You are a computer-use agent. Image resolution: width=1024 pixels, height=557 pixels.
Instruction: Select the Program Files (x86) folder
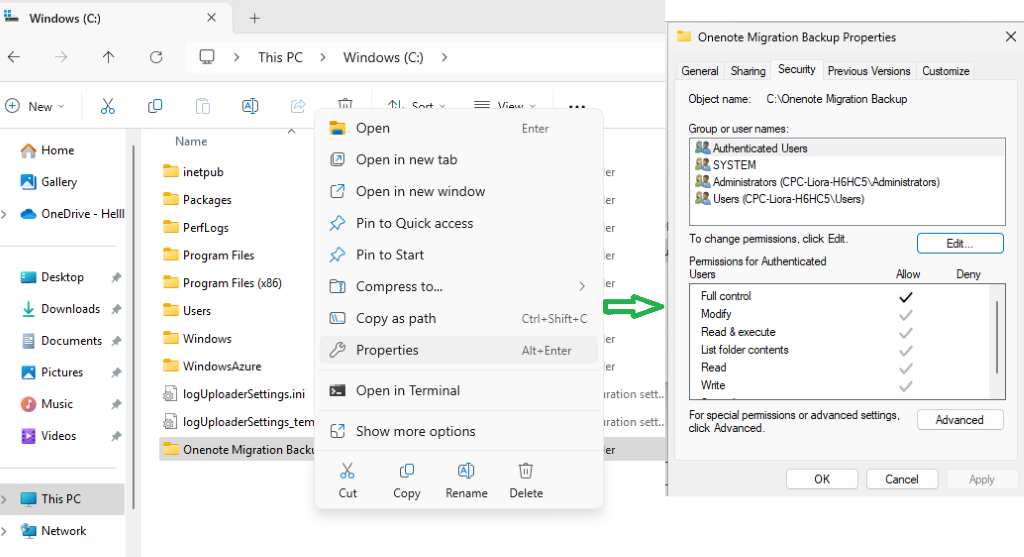(x=222, y=283)
